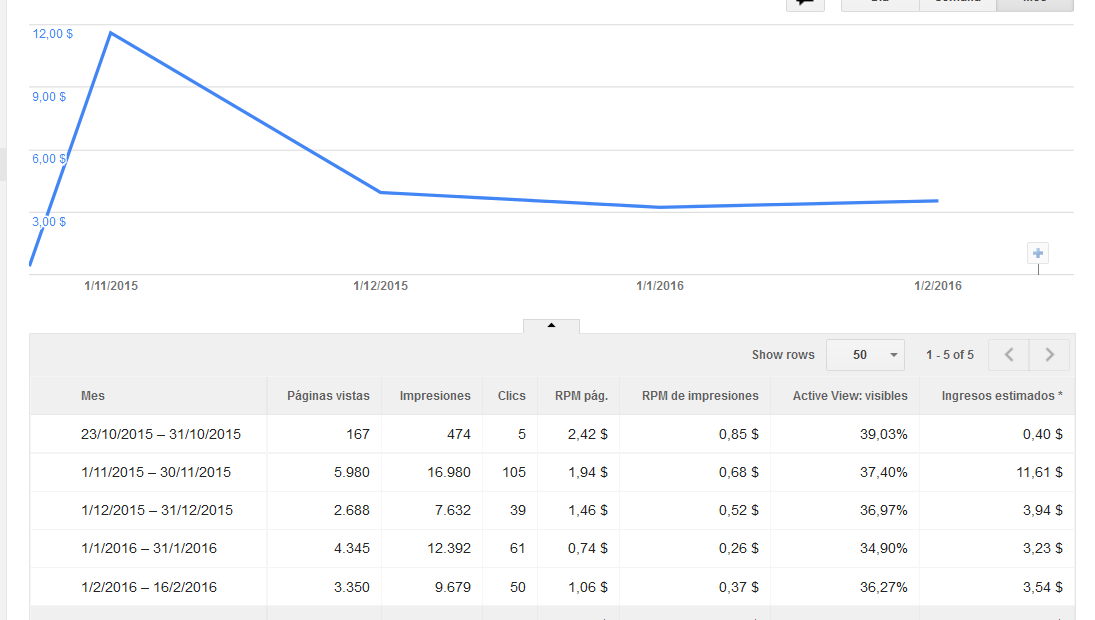The height and width of the screenshot is (620, 1095).
Task: Click the 1 - 5 of 5 pagination text
Action: point(950,355)
